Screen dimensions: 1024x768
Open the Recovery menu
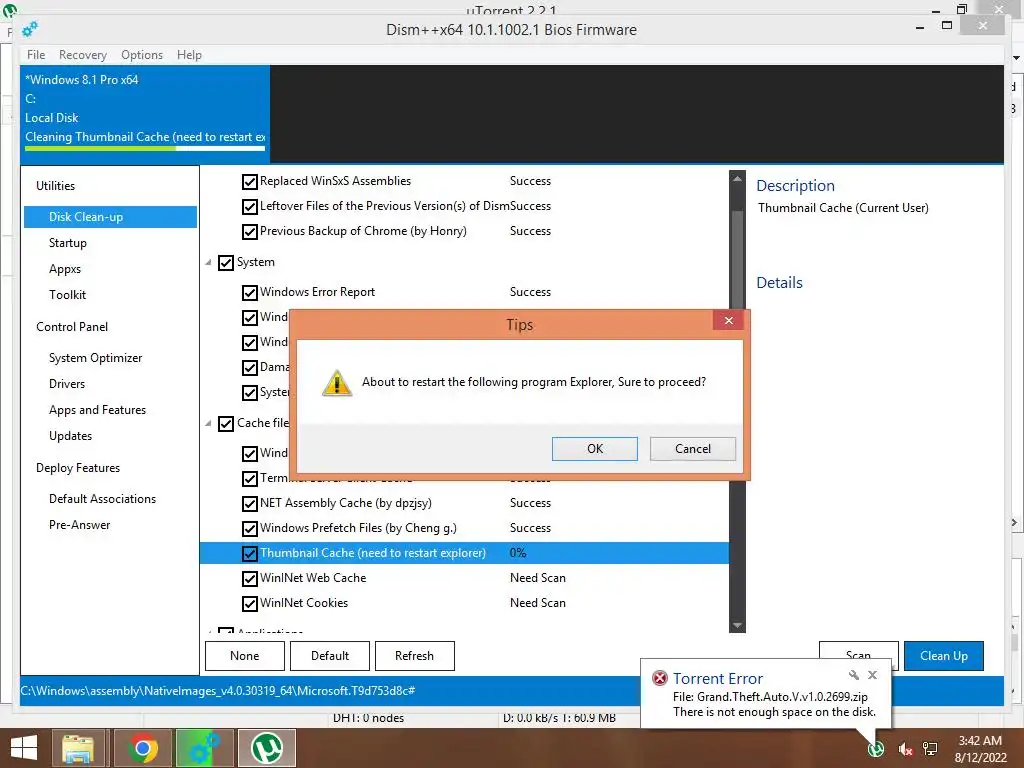82,55
